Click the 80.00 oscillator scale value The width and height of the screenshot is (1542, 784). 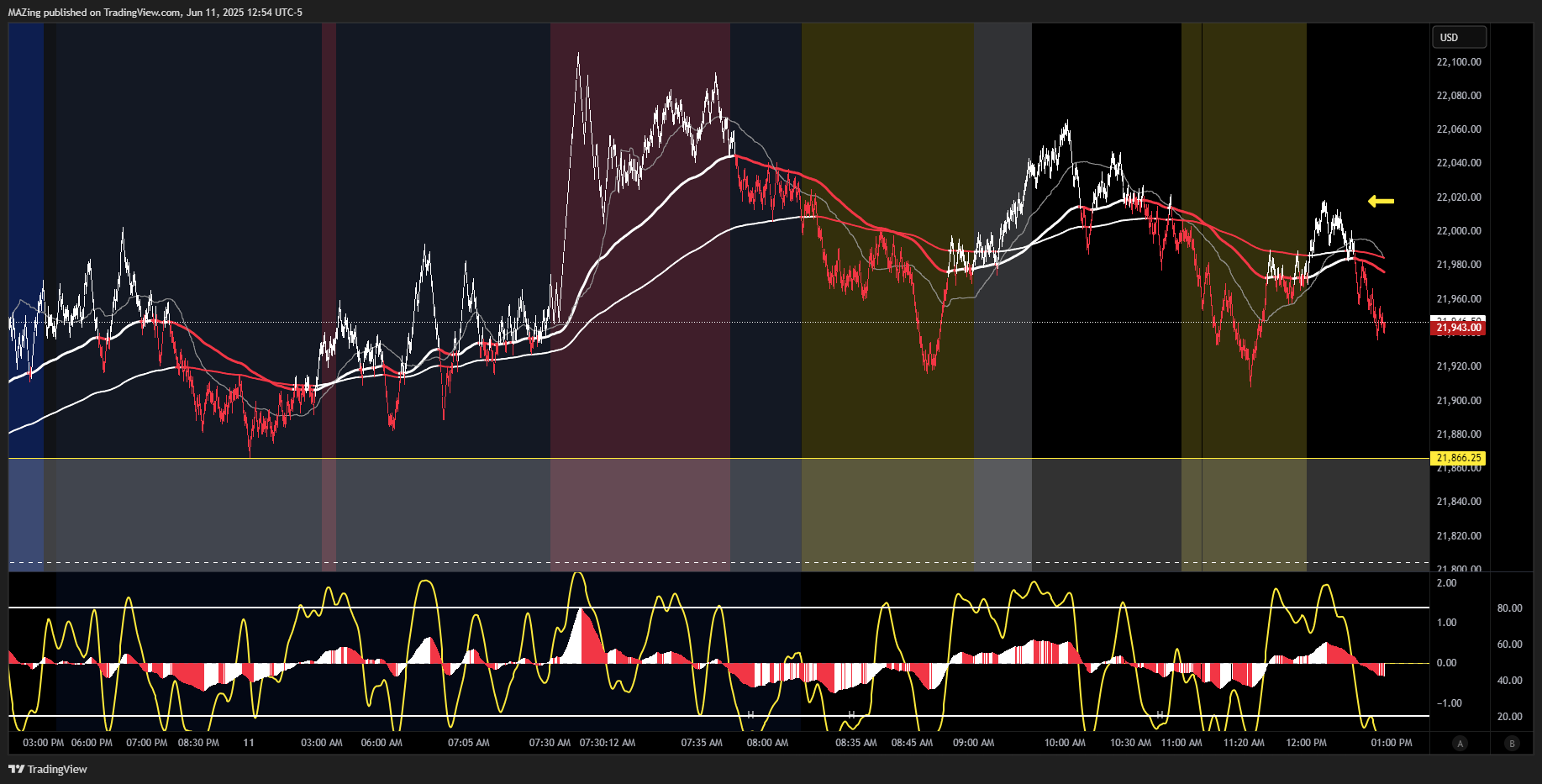click(1509, 608)
